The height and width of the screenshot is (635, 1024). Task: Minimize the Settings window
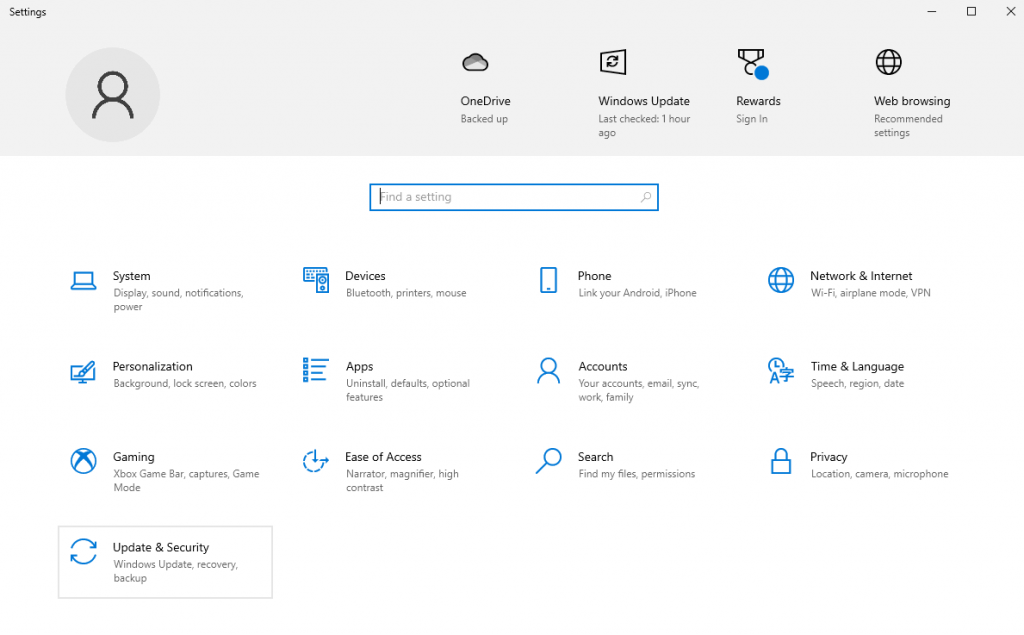tap(932, 12)
